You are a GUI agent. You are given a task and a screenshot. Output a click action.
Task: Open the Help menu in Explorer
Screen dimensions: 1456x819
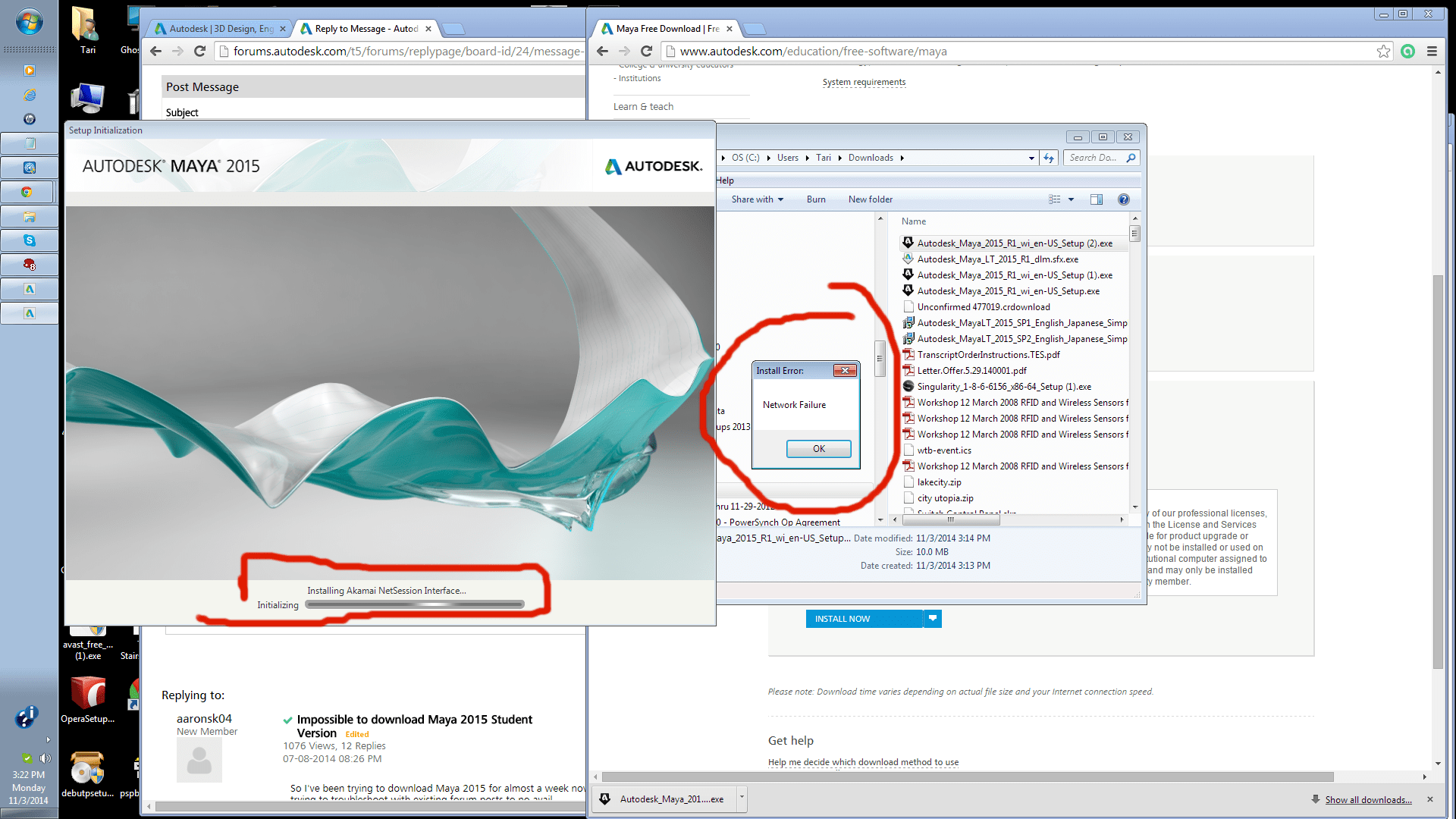tap(725, 180)
